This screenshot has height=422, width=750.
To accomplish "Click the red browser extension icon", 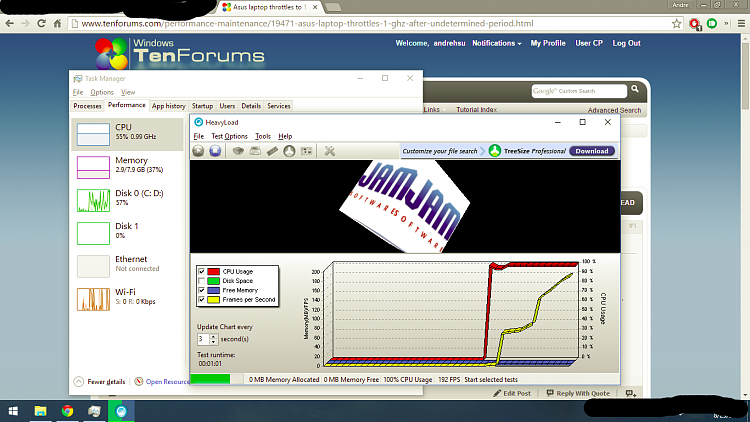I will 695,23.
